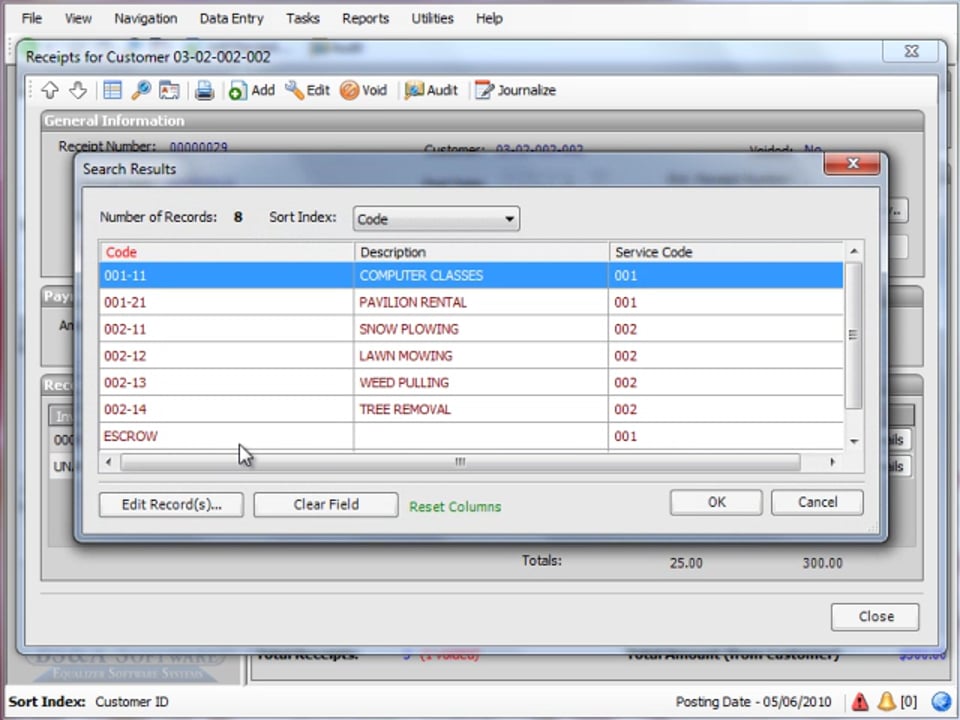
Task: Select the SNOW PLOWING row
Action: [408, 329]
